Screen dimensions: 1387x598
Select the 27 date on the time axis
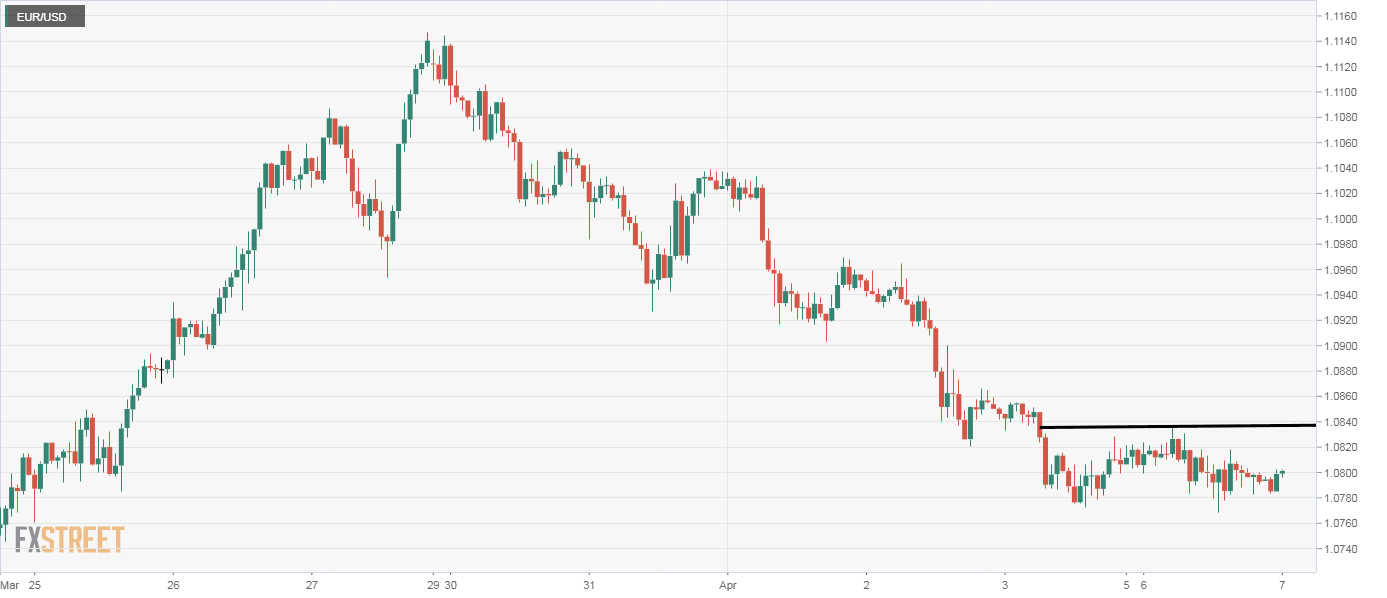[311, 585]
